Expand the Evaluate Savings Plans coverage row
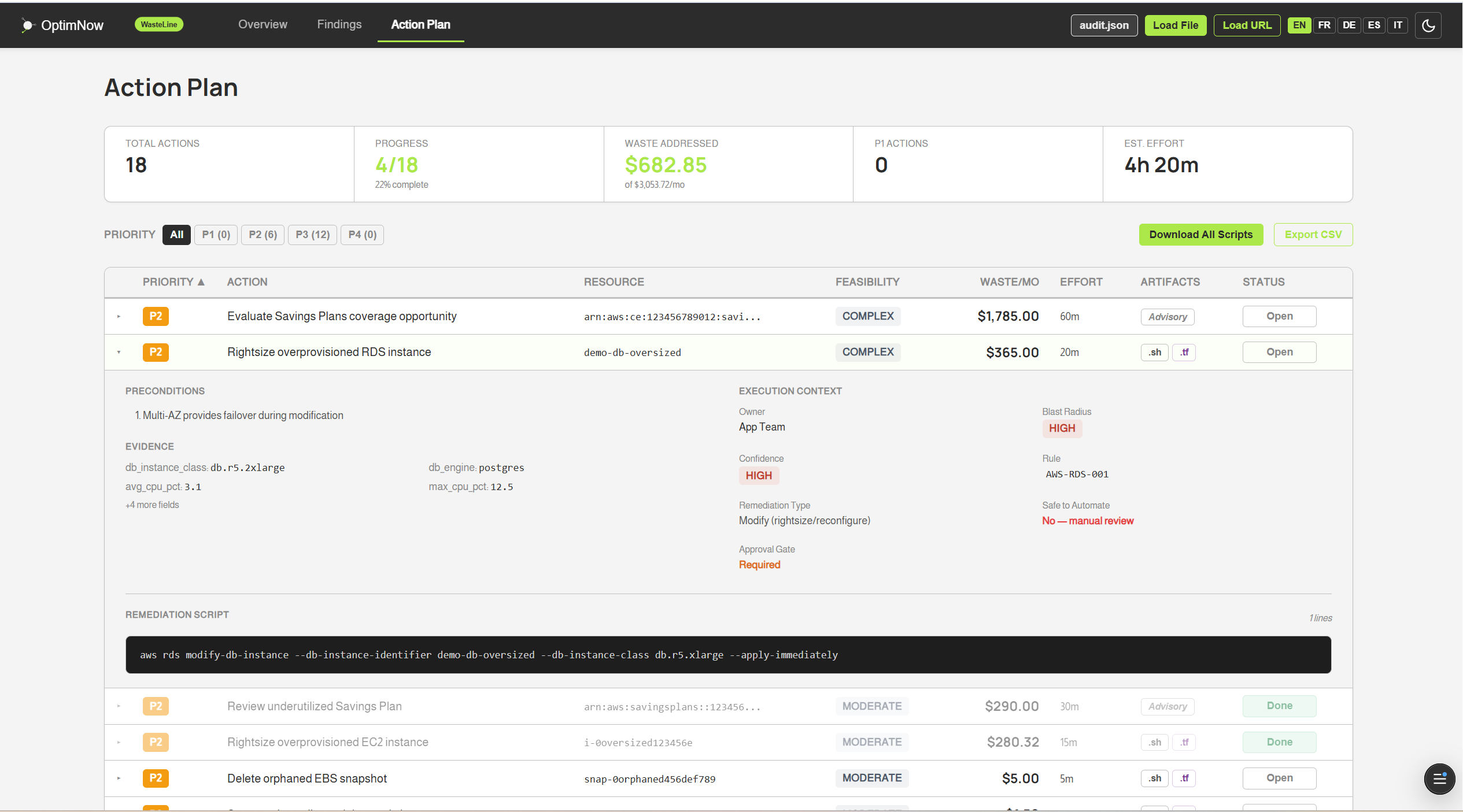Screen dimensions: 1463x812 (119, 316)
